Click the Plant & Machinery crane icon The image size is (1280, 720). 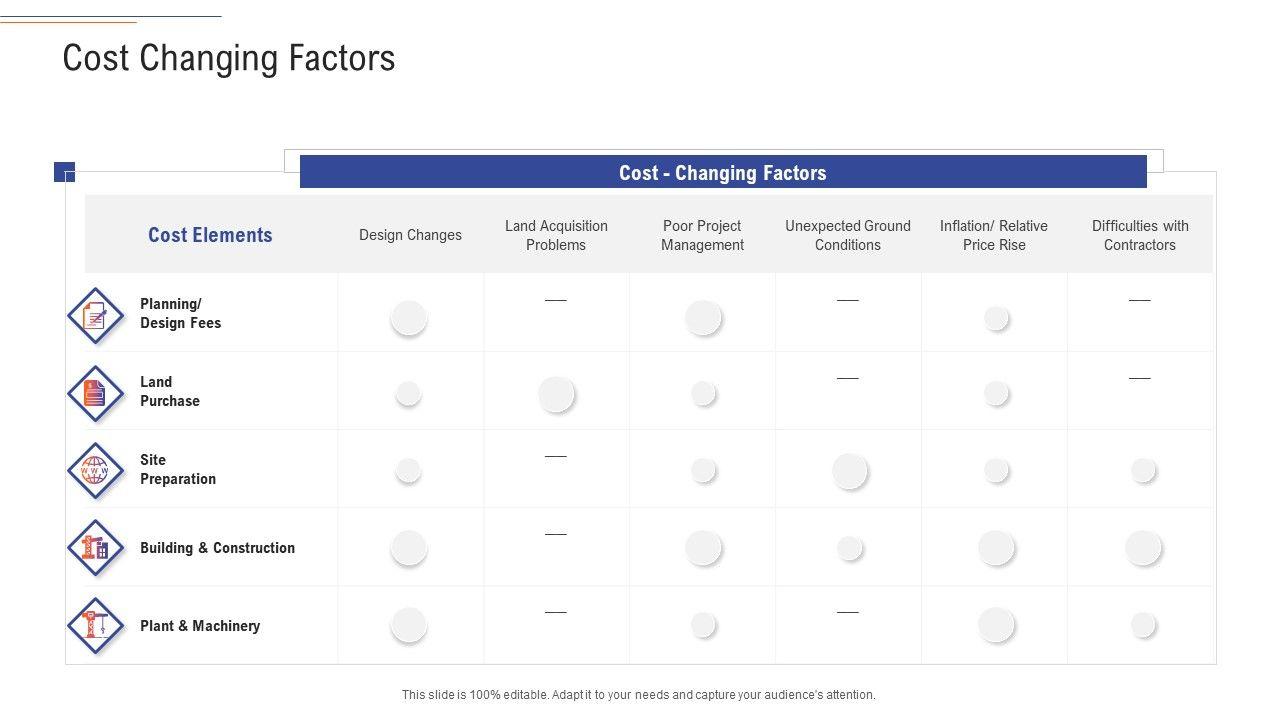click(95, 625)
